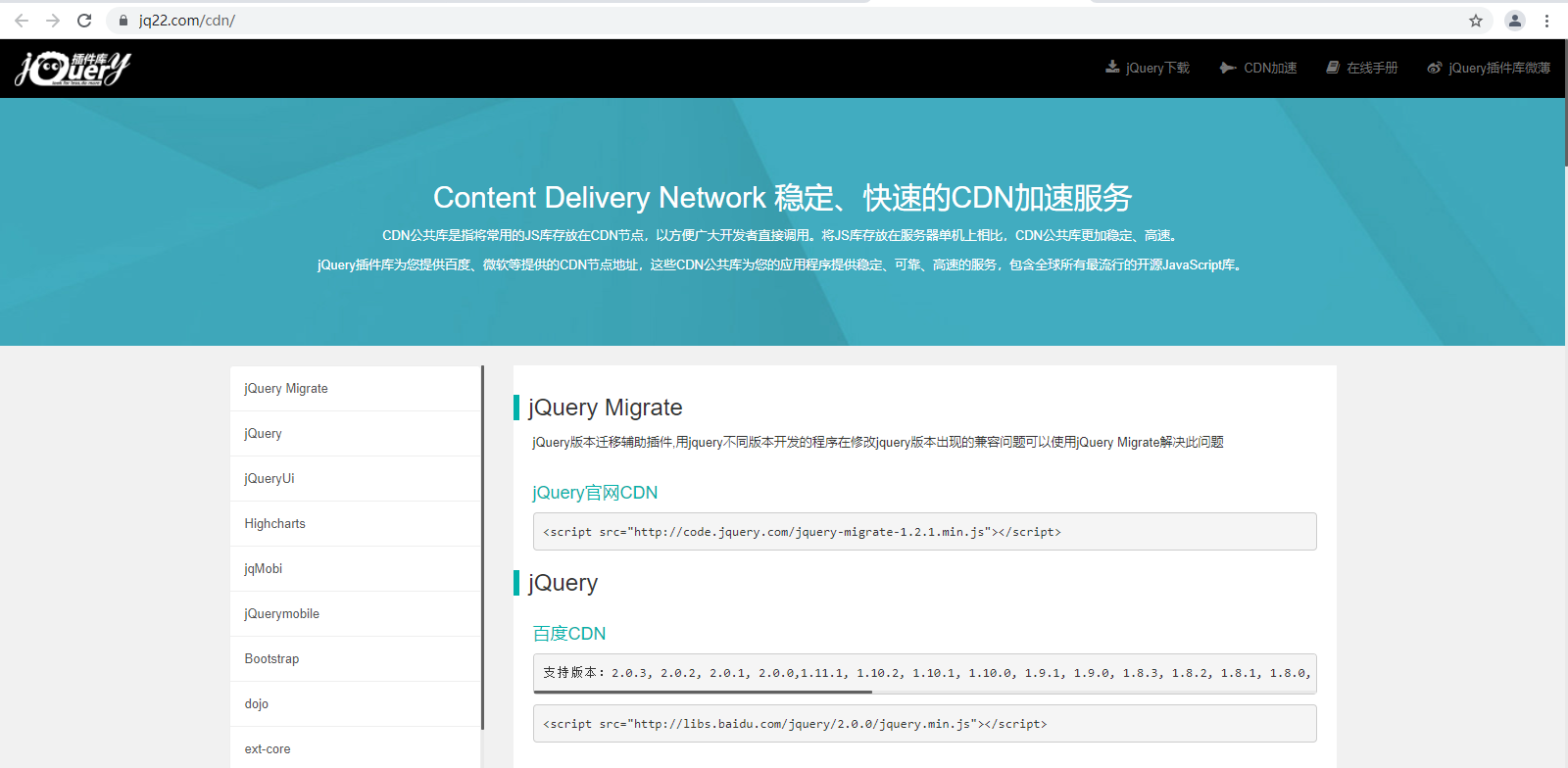Click the plane icon beside CDN加速

[1228, 68]
